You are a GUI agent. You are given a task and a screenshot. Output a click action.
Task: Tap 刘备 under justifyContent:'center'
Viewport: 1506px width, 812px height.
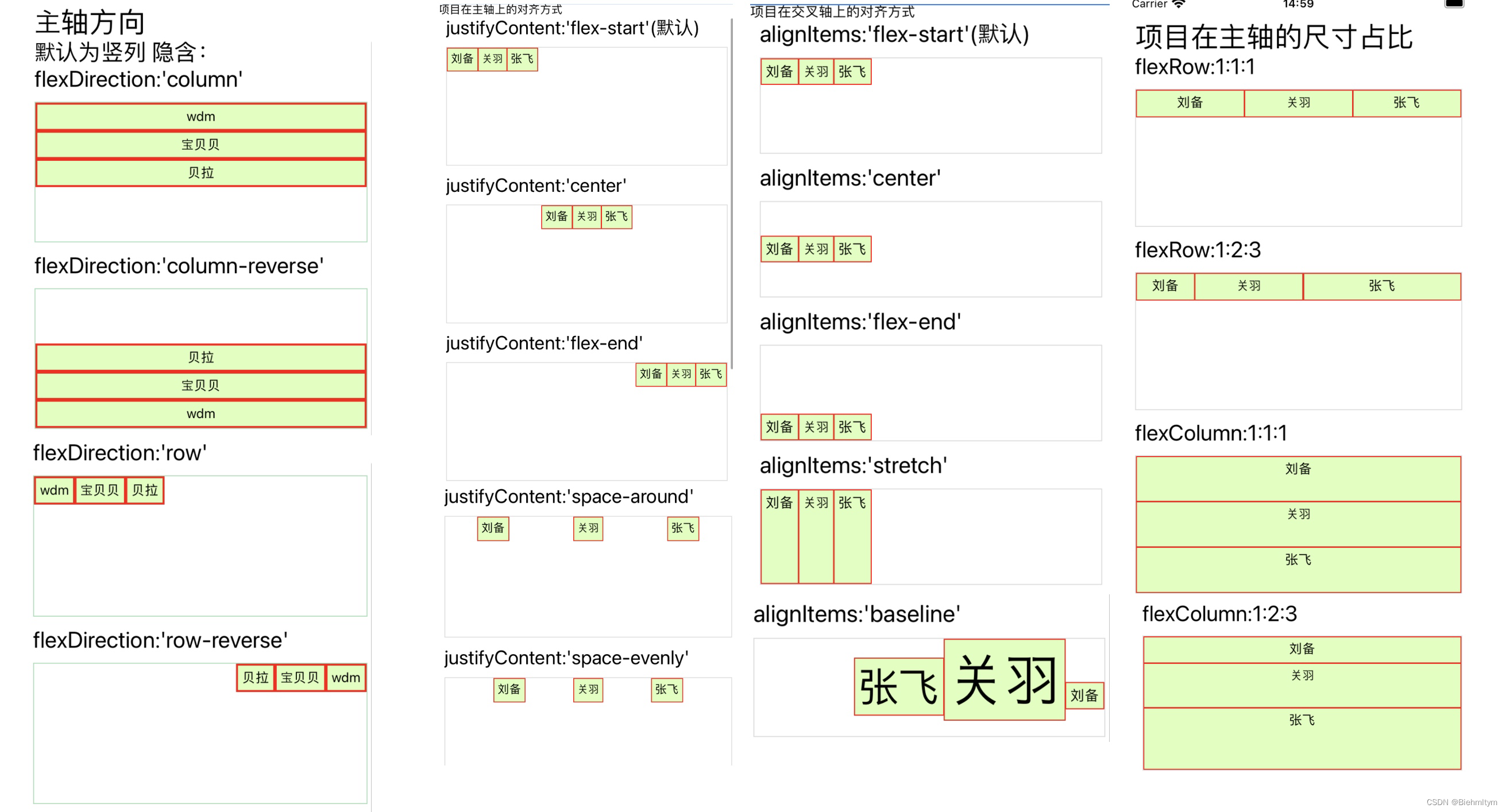point(557,217)
